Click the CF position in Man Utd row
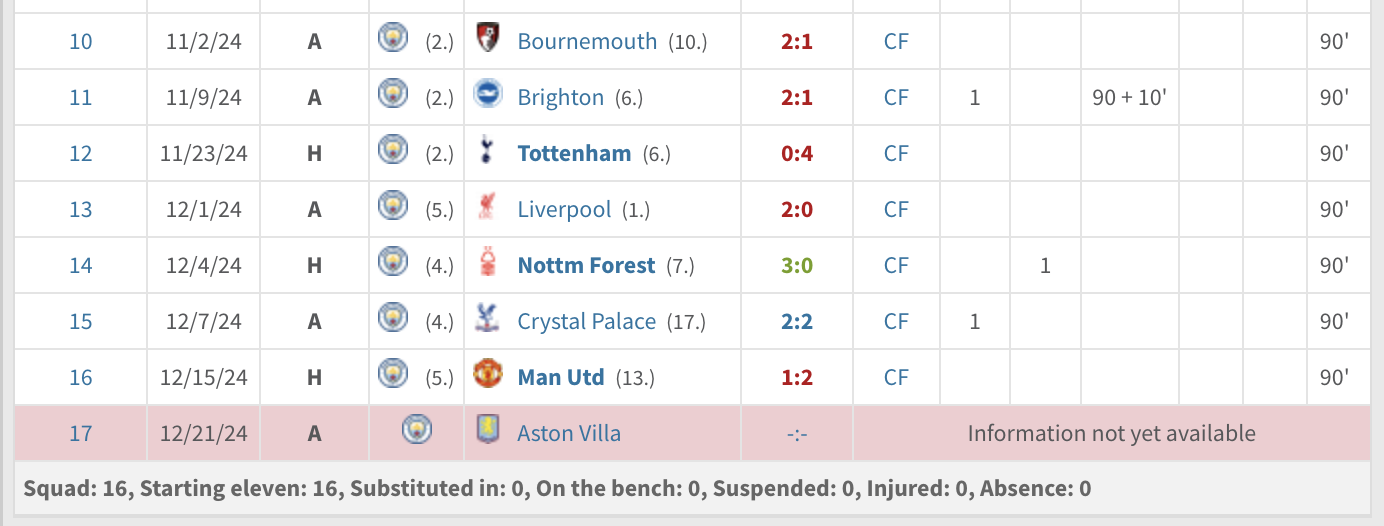This screenshot has height=526, width=1384. [x=896, y=378]
